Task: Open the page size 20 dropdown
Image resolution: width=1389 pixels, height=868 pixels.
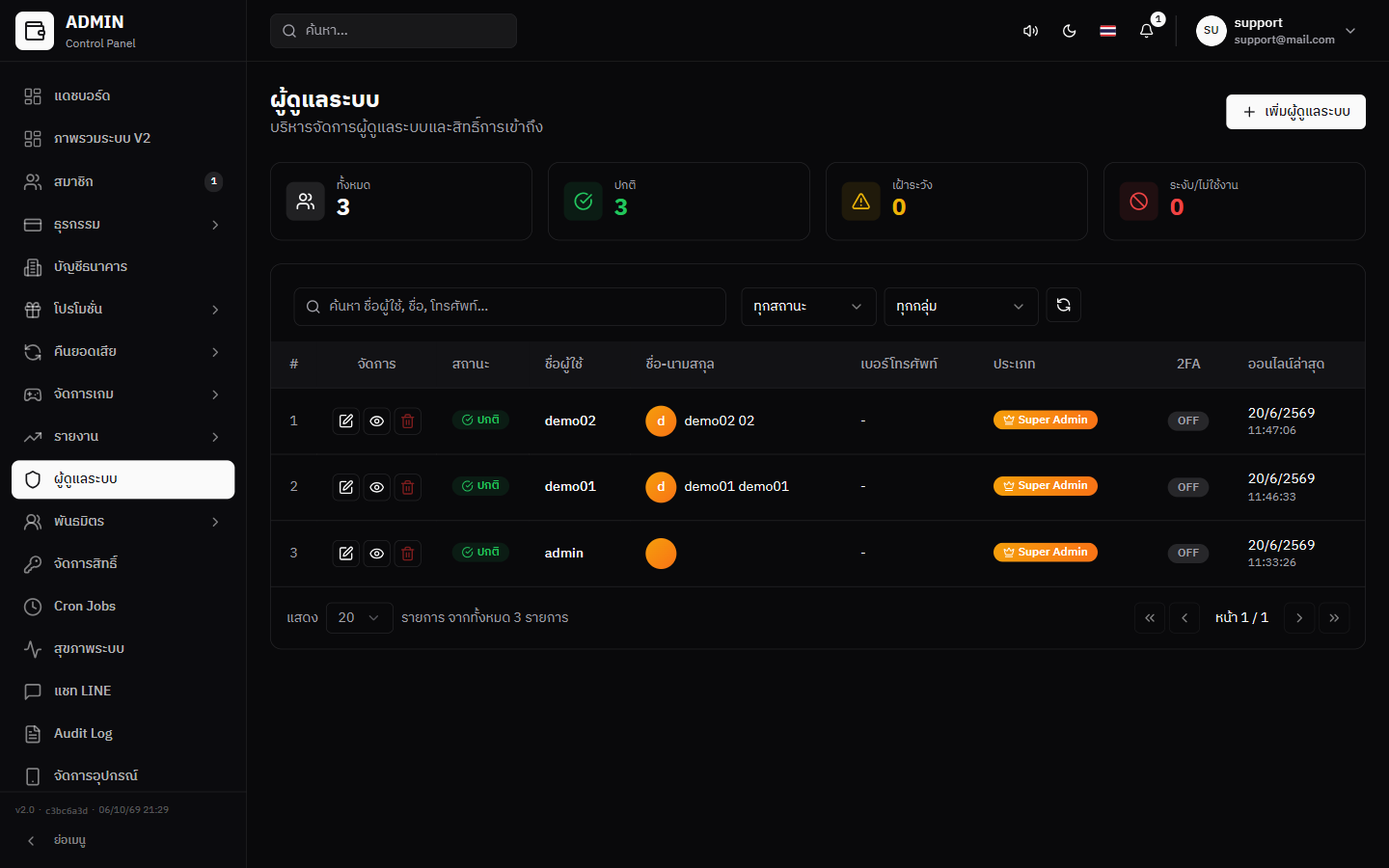Action: point(359,617)
